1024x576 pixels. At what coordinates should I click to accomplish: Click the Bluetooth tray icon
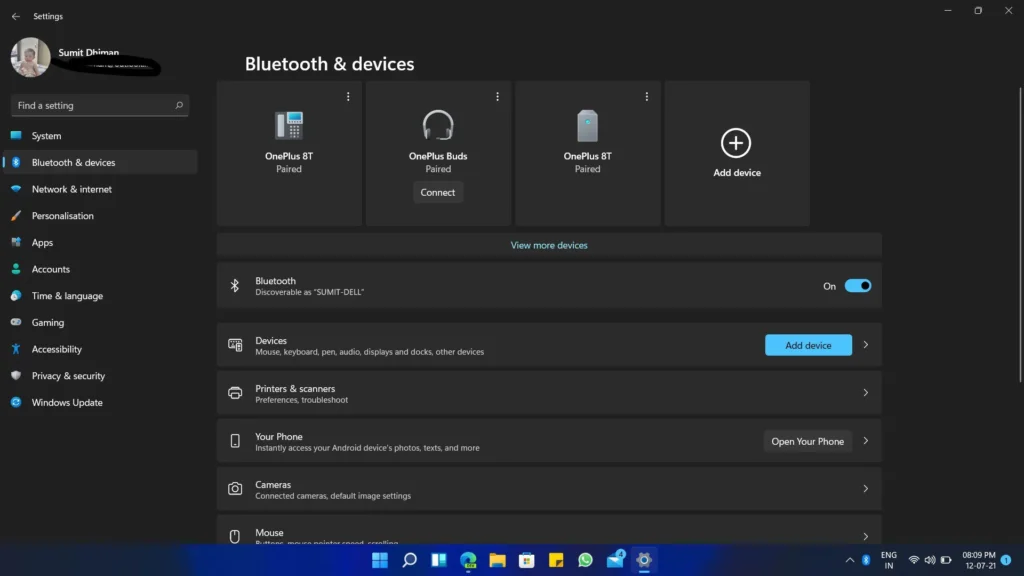pyautogui.click(x=866, y=560)
